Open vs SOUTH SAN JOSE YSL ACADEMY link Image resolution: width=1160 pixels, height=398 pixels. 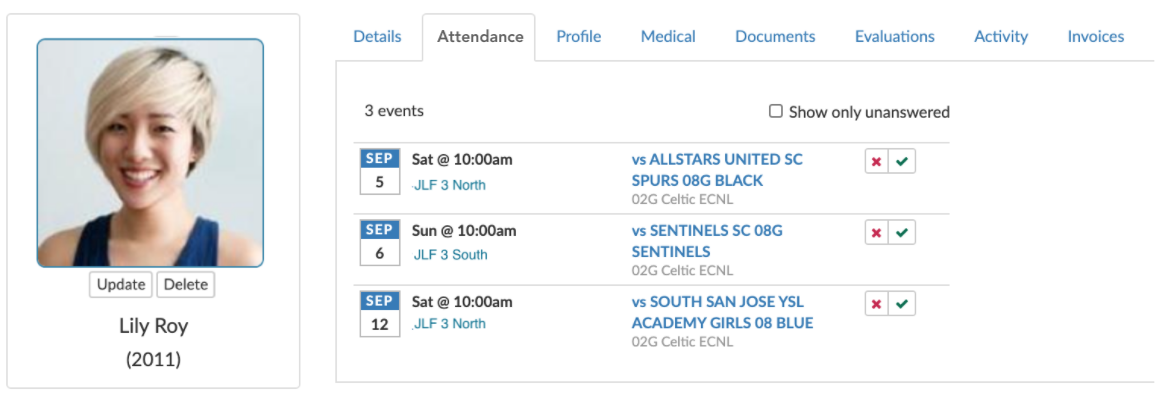pos(722,313)
